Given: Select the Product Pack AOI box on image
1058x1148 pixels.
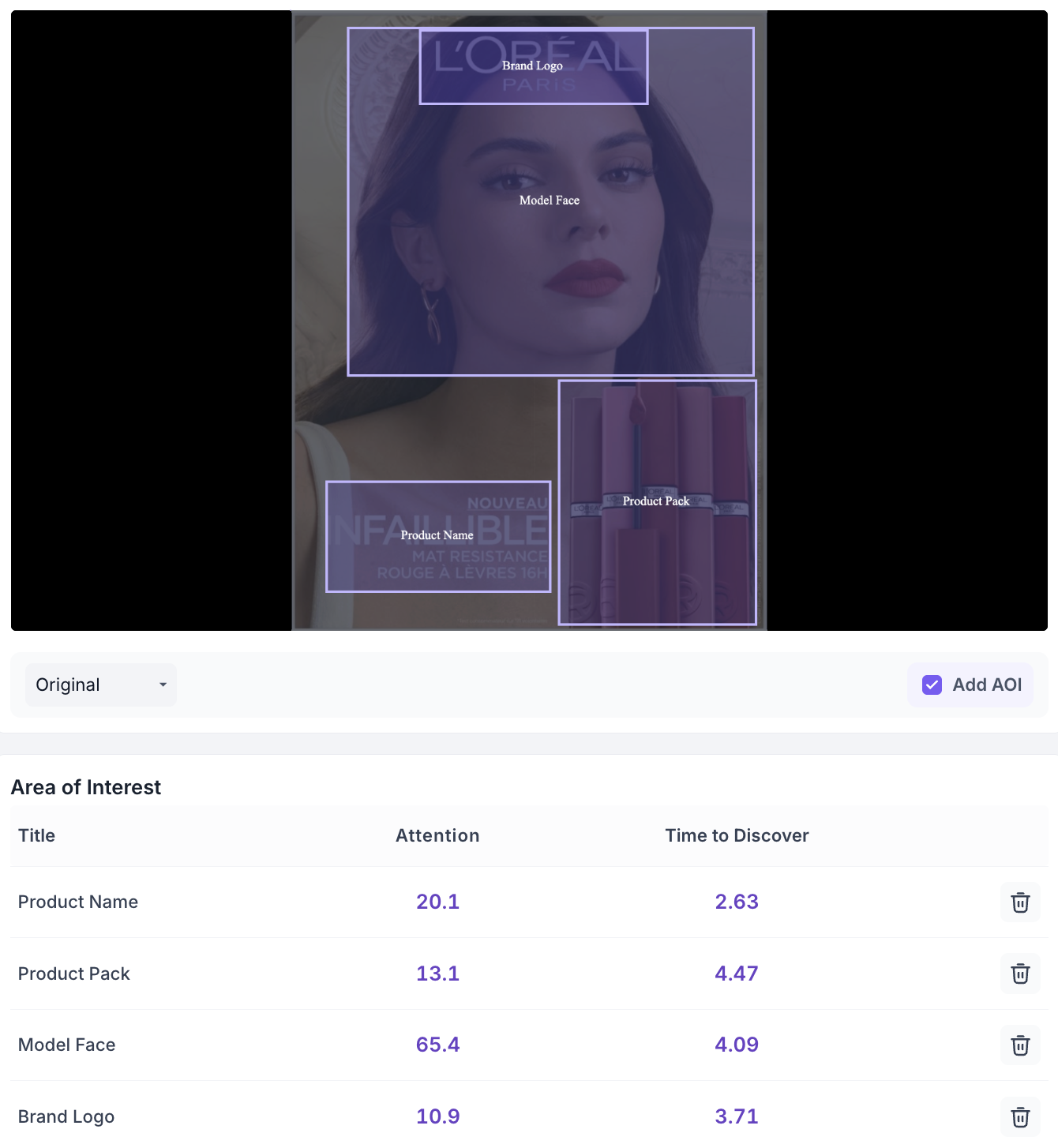Looking at the screenshot, I should click(x=658, y=502).
